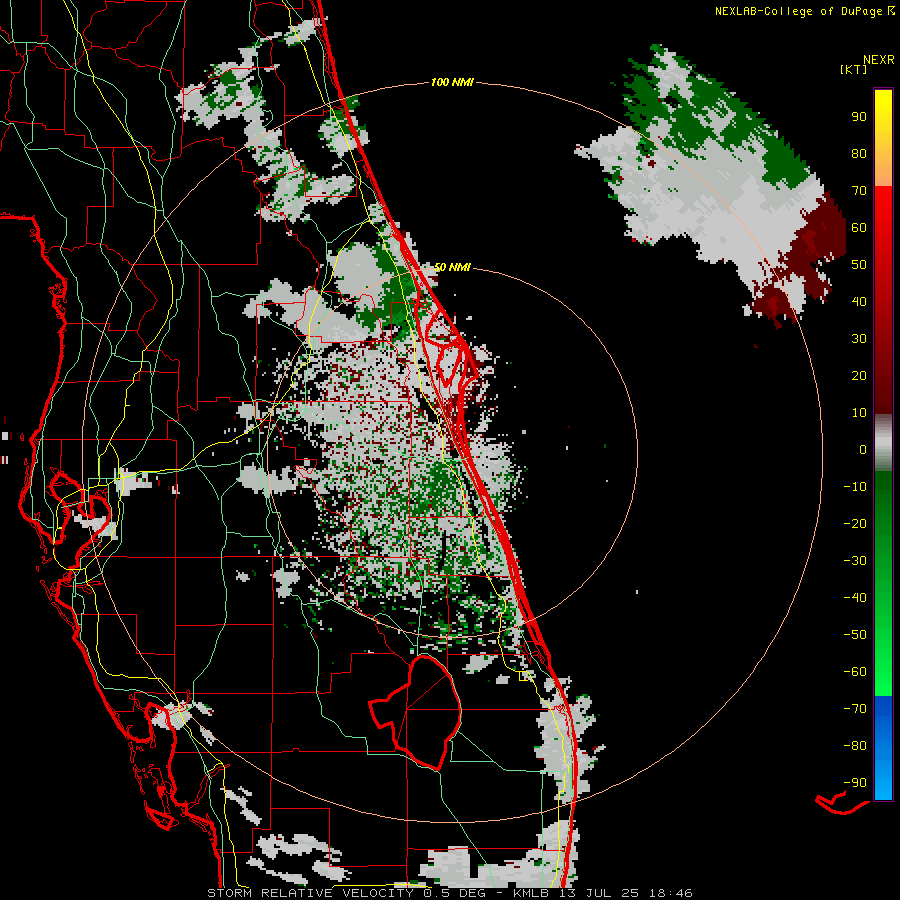Click the -30 scale value
Viewport: 900px width, 900px height.
(x=855, y=561)
